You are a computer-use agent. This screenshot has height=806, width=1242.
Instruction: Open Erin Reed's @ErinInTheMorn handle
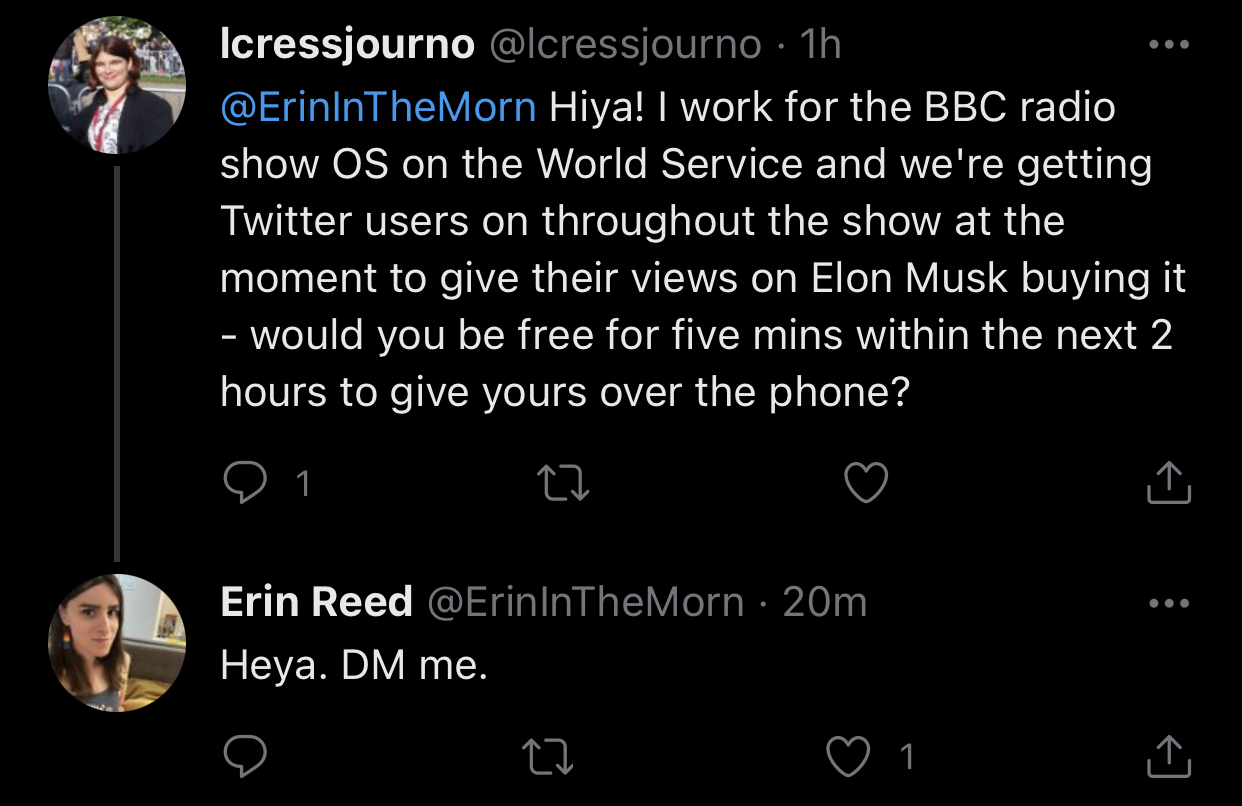coord(586,602)
